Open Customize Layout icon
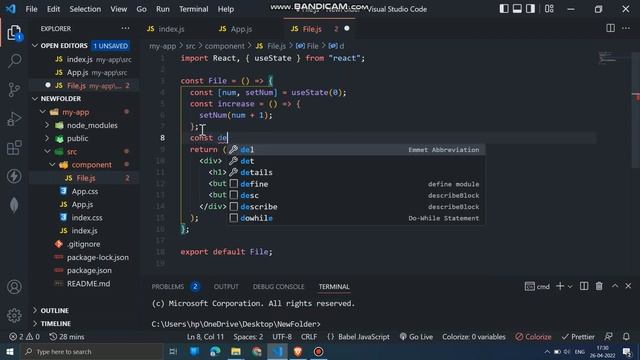 point(549,9)
